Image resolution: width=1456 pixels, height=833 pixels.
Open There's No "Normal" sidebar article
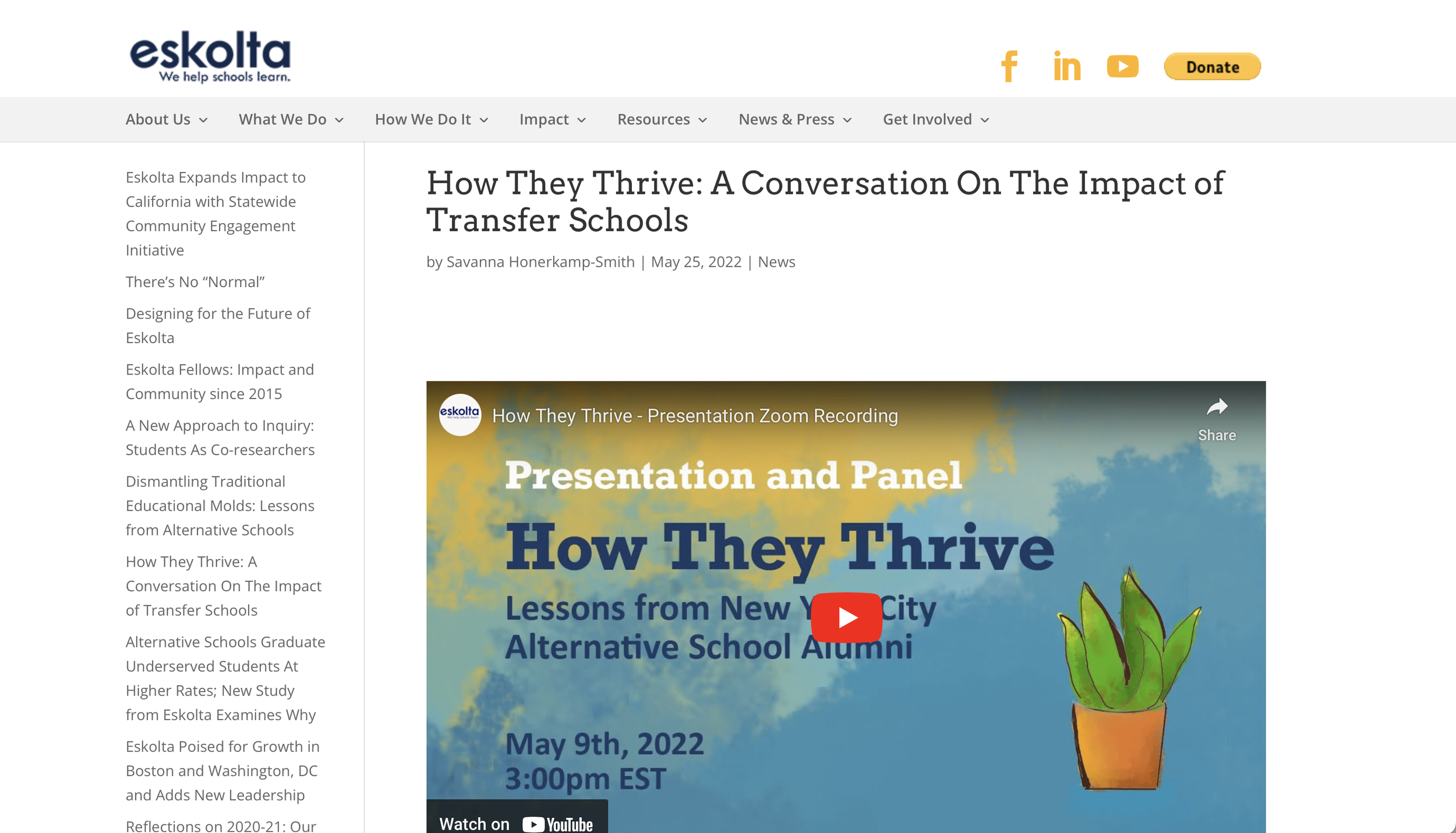pos(195,282)
